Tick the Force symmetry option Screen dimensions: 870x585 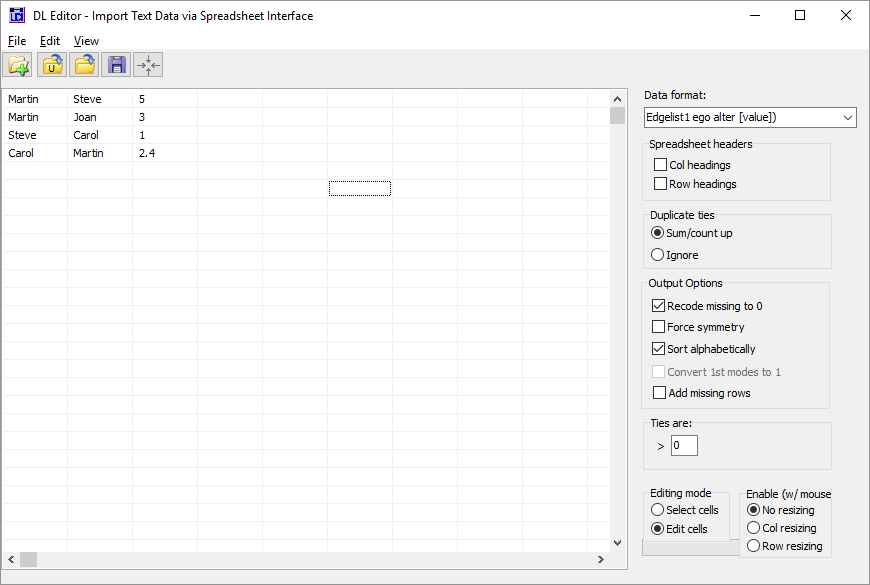point(659,327)
